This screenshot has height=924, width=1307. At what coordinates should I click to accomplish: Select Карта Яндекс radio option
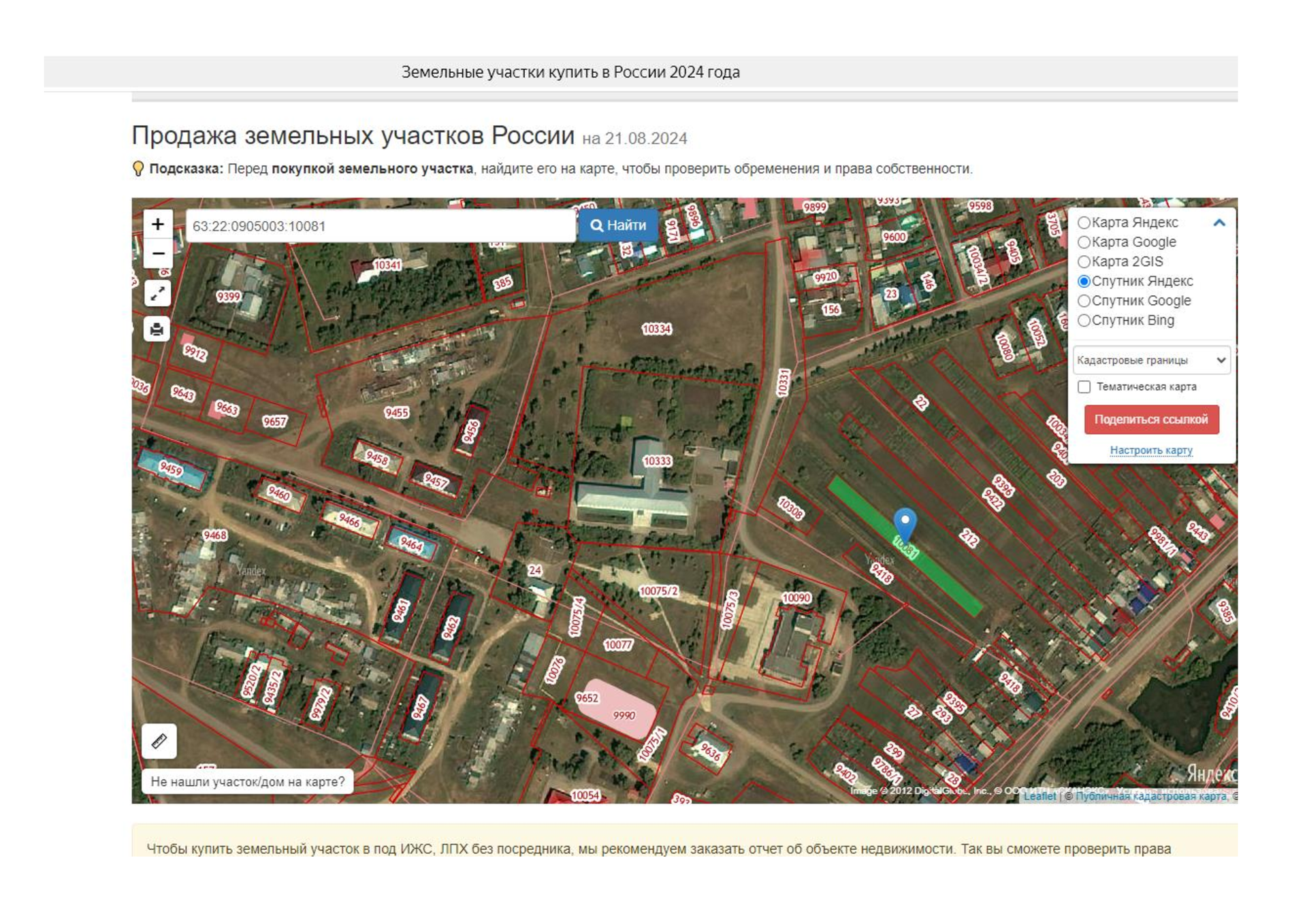pyautogui.click(x=1084, y=222)
